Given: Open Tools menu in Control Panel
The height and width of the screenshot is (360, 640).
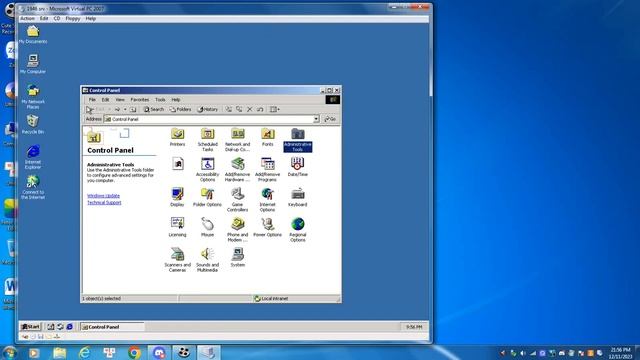Looking at the screenshot, I should 160,100.
